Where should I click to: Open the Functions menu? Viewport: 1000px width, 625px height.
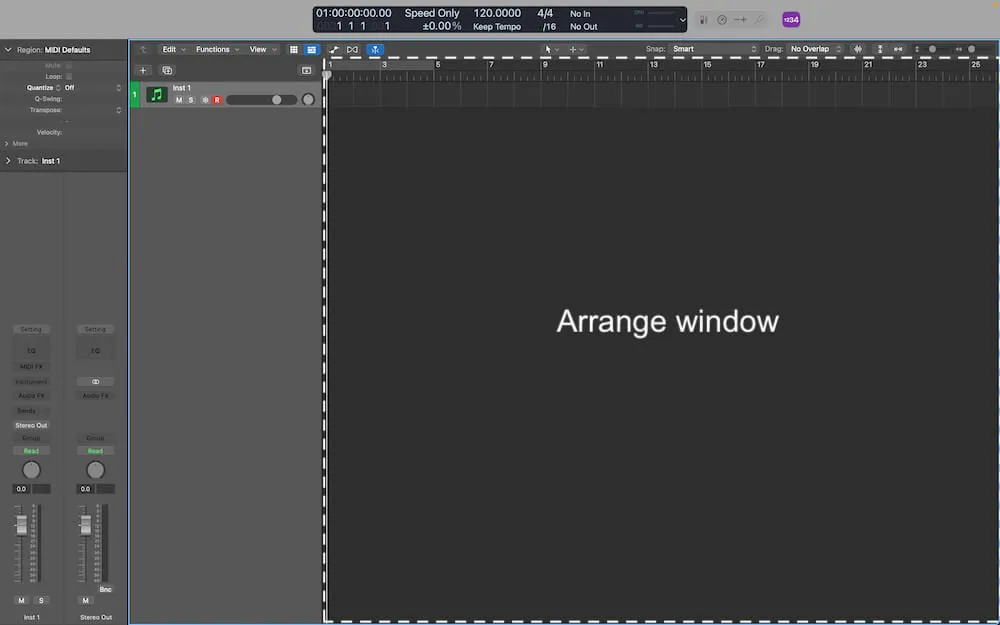[216, 48]
